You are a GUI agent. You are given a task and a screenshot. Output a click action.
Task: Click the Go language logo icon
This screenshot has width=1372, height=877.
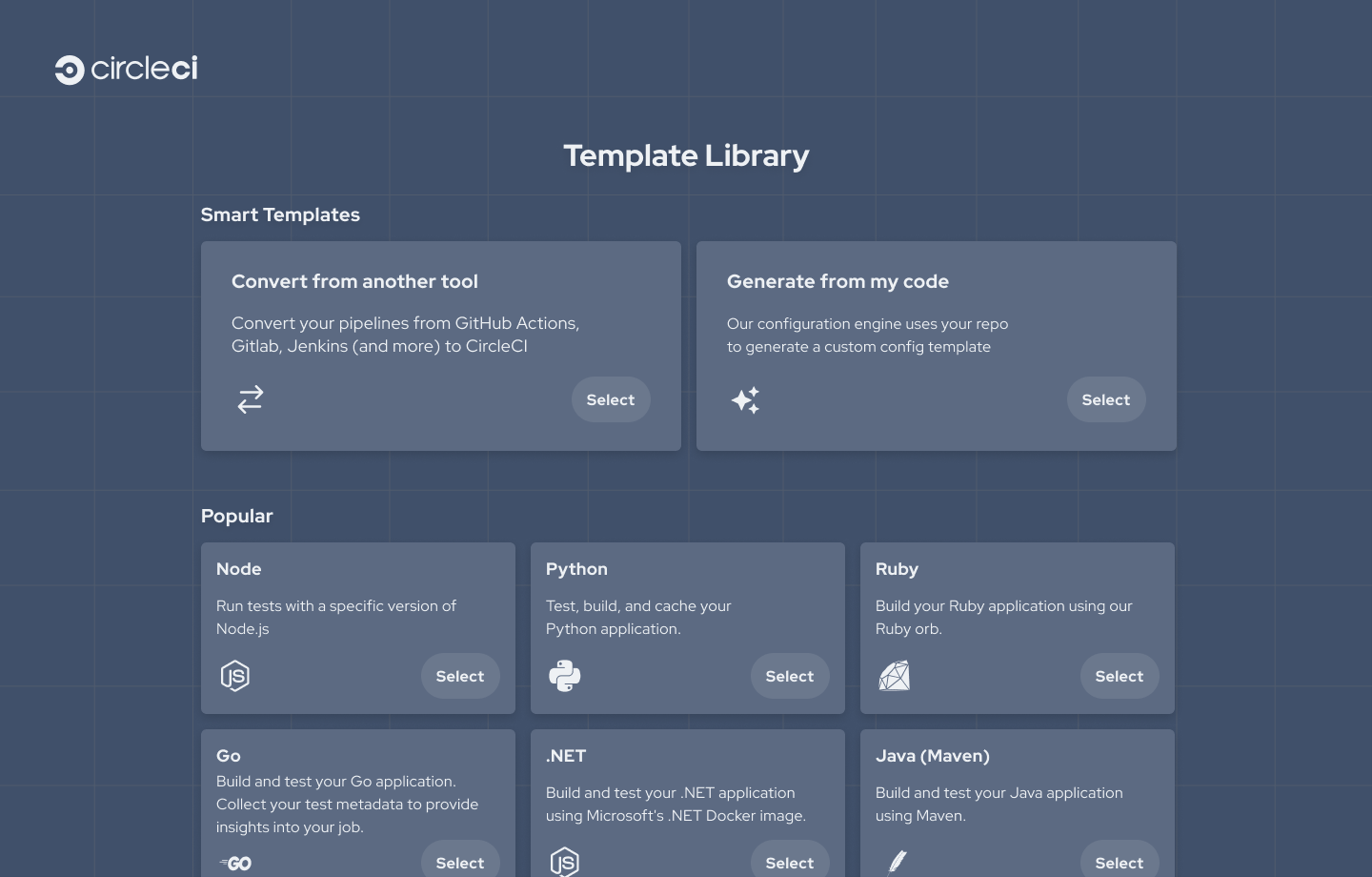pos(235,863)
